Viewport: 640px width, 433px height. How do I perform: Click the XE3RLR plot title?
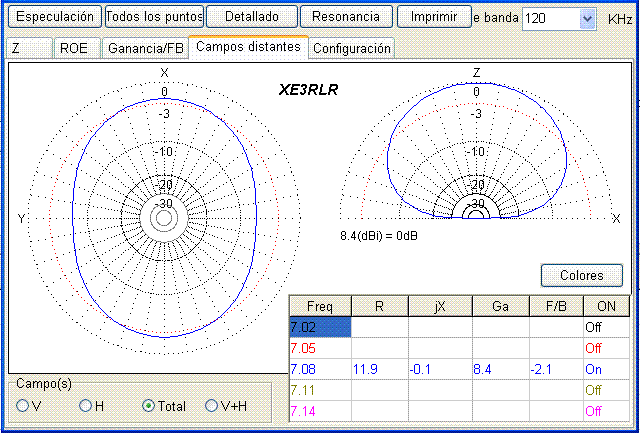[x=309, y=90]
